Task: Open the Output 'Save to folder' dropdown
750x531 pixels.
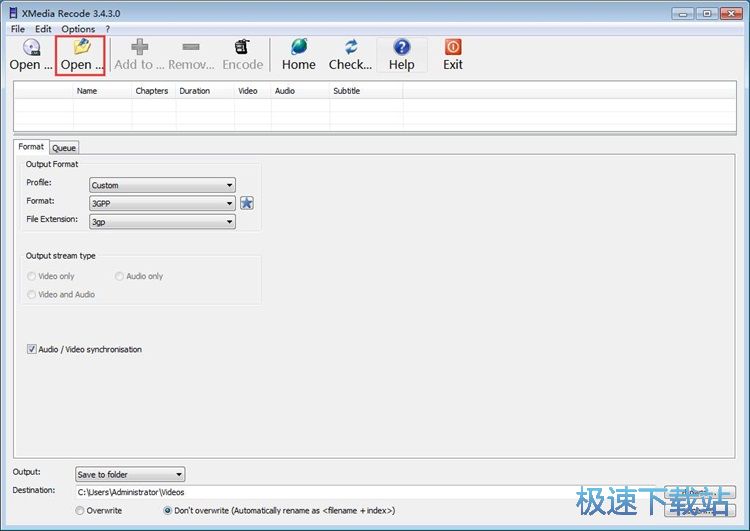Action: point(130,474)
